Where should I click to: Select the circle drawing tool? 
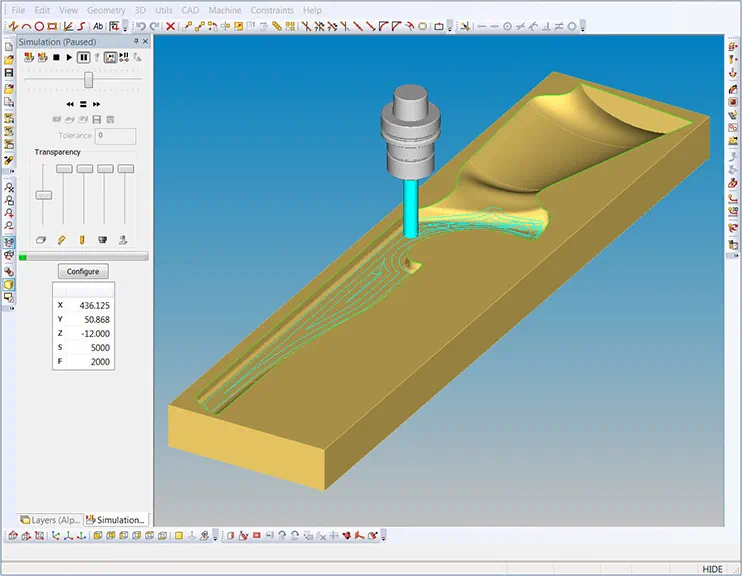(39, 27)
